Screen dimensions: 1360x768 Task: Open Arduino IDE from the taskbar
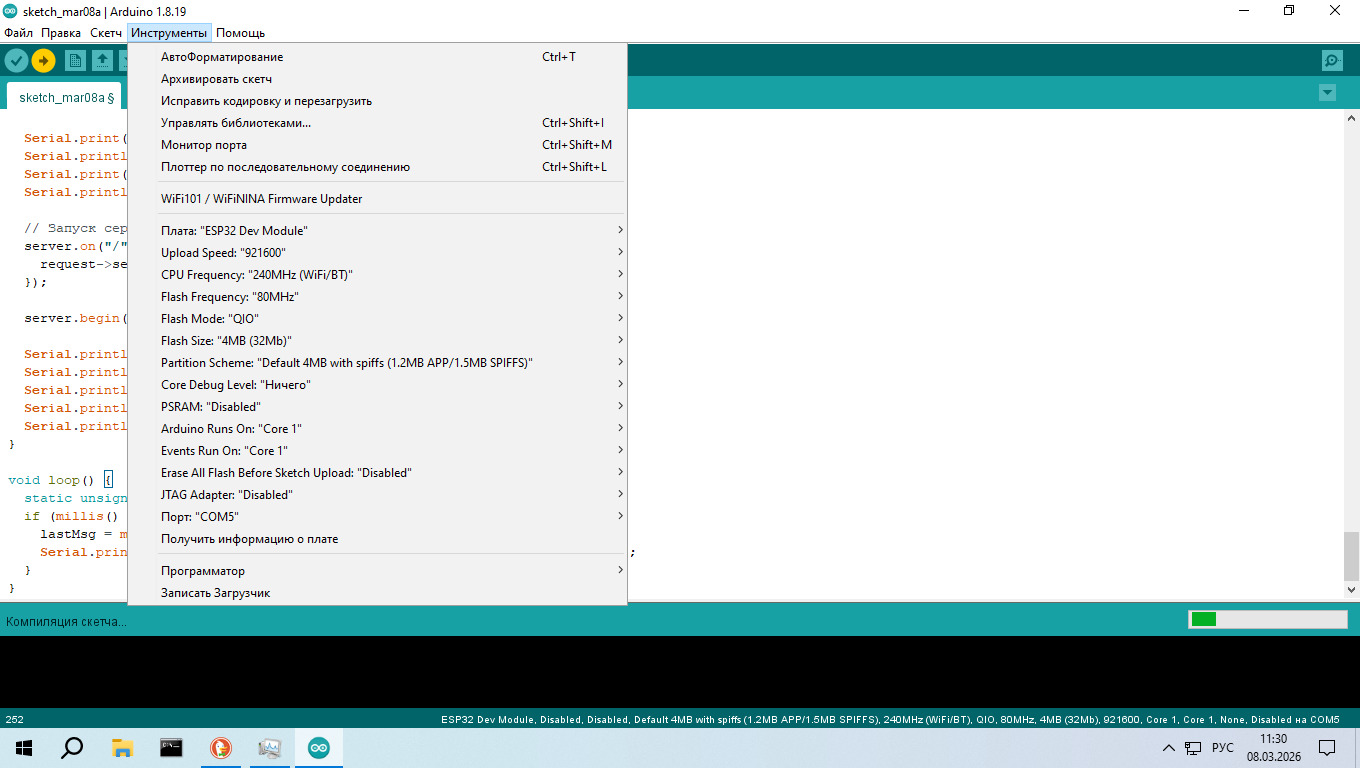coord(318,748)
